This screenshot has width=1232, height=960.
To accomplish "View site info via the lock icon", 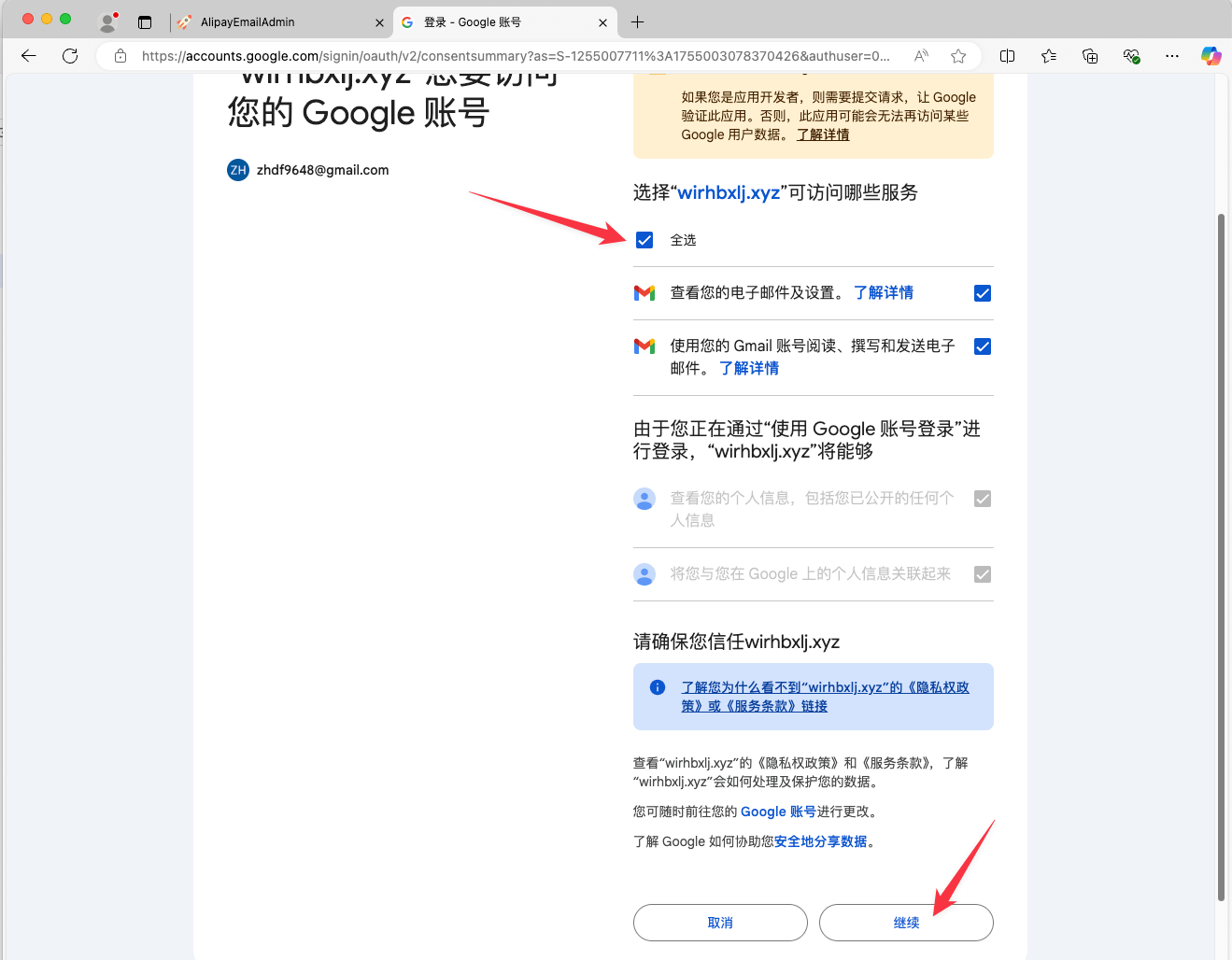I will click(x=120, y=56).
